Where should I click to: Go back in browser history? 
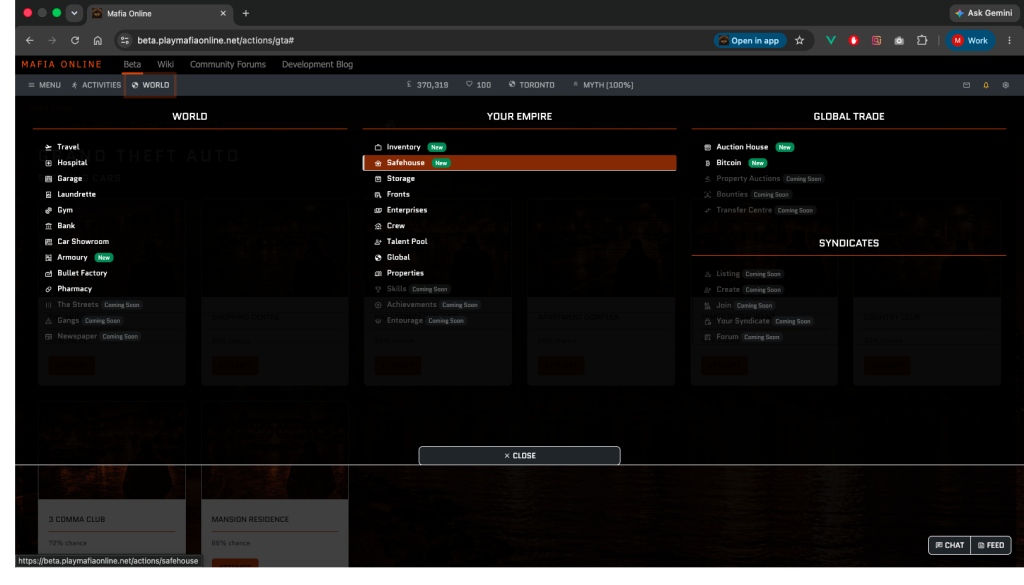(x=30, y=40)
